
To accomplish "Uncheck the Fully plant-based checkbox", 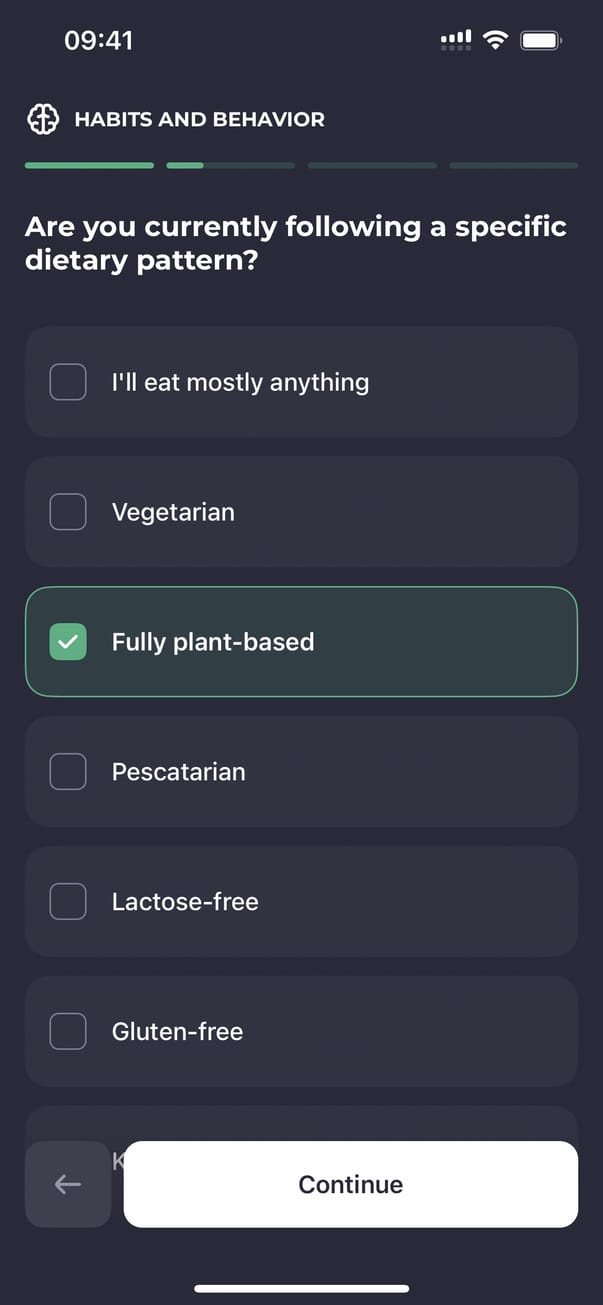I will click(x=68, y=642).
